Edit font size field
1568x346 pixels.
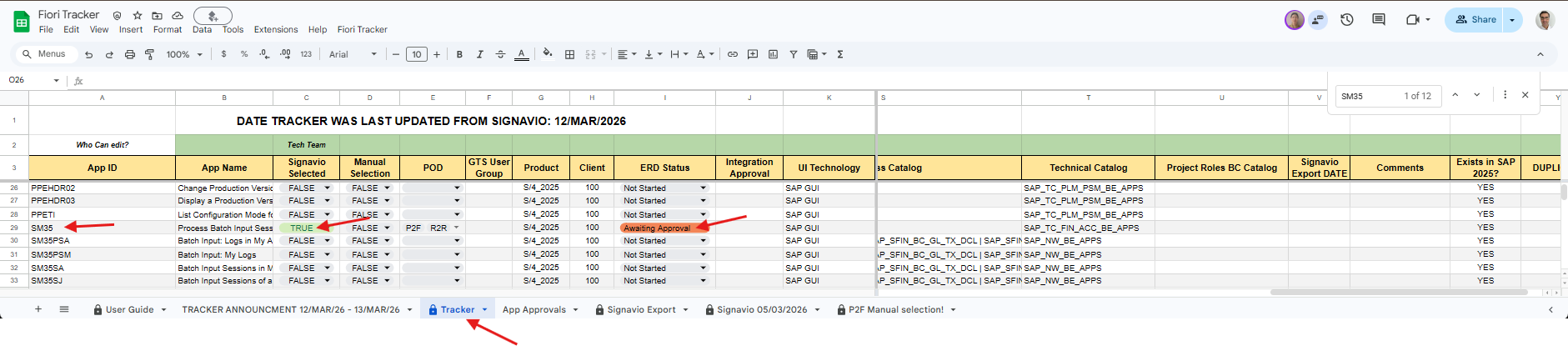click(417, 54)
